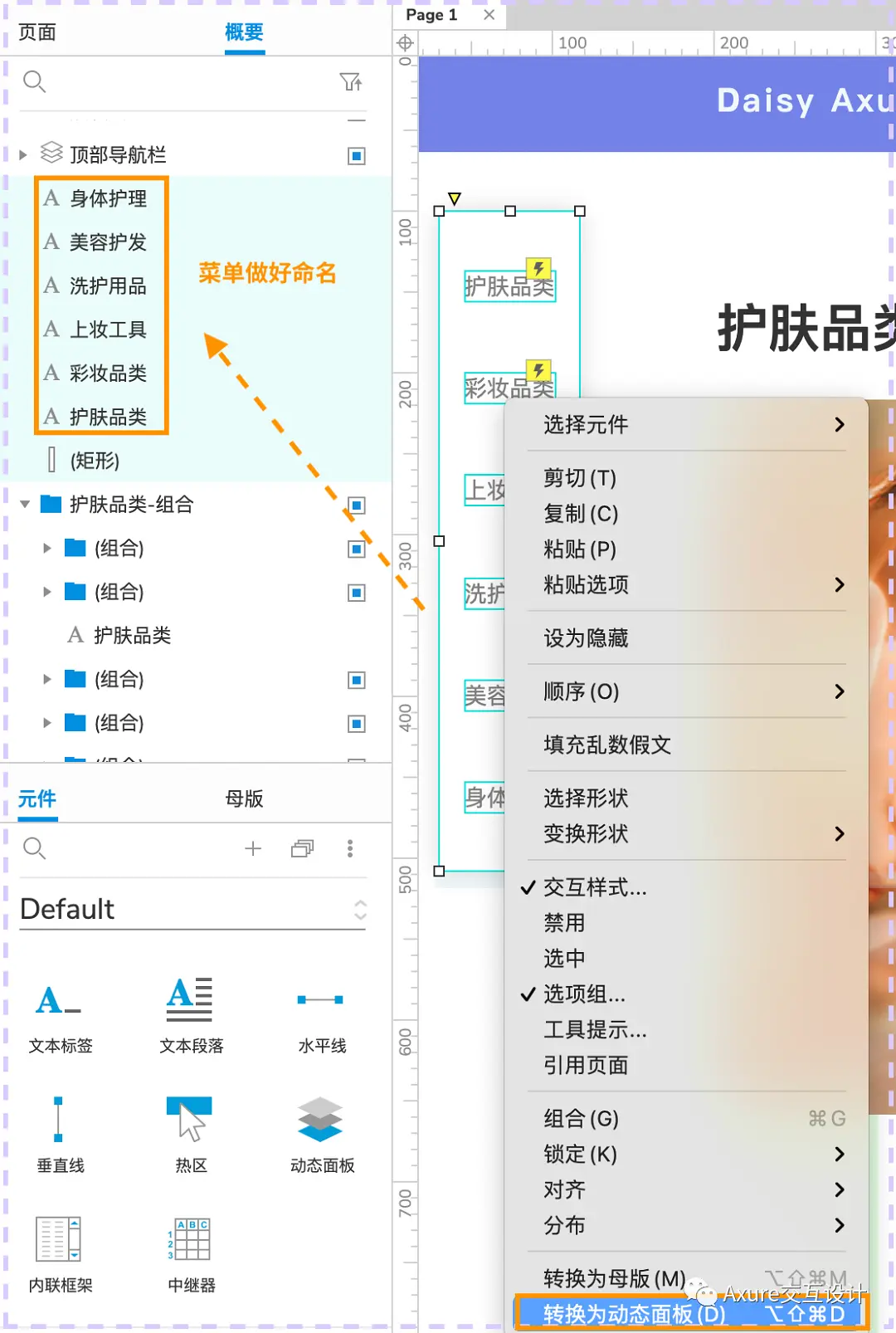Select the Page 1 canvas tab
Screen dimensions: 896x1333
tap(431, 15)
